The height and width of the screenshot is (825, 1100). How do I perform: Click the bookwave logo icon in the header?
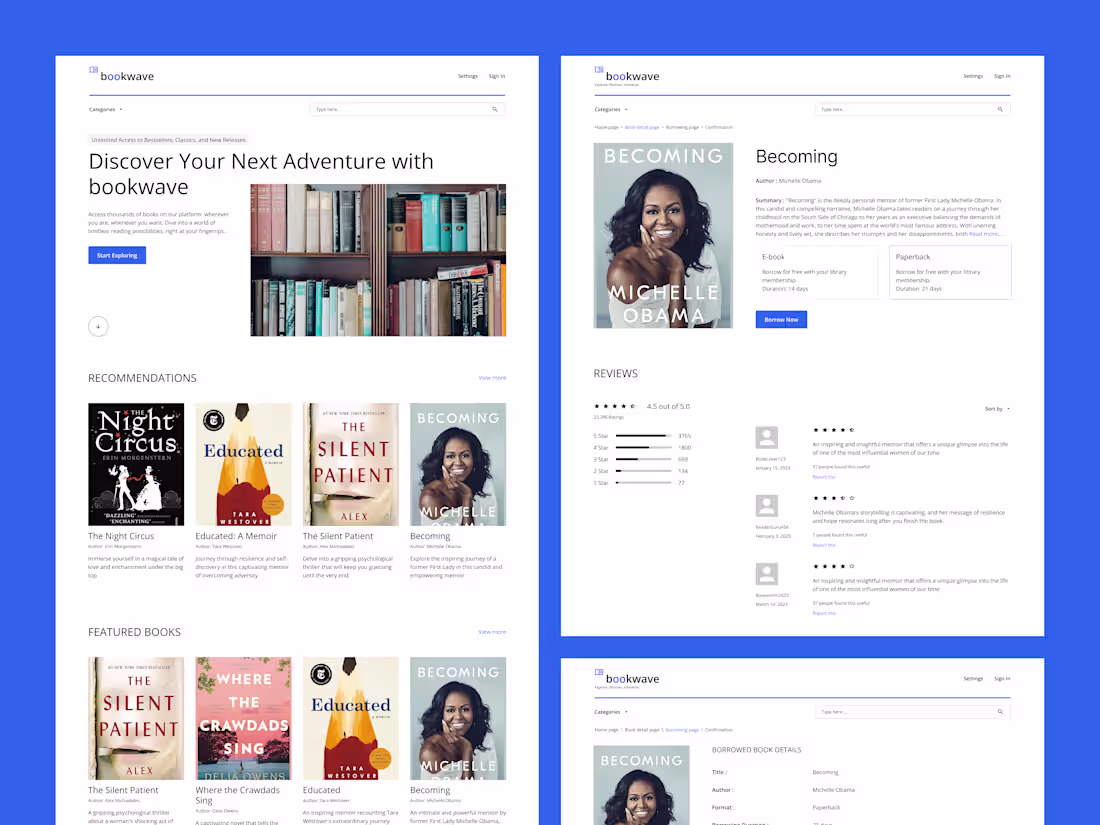[92, 70]
